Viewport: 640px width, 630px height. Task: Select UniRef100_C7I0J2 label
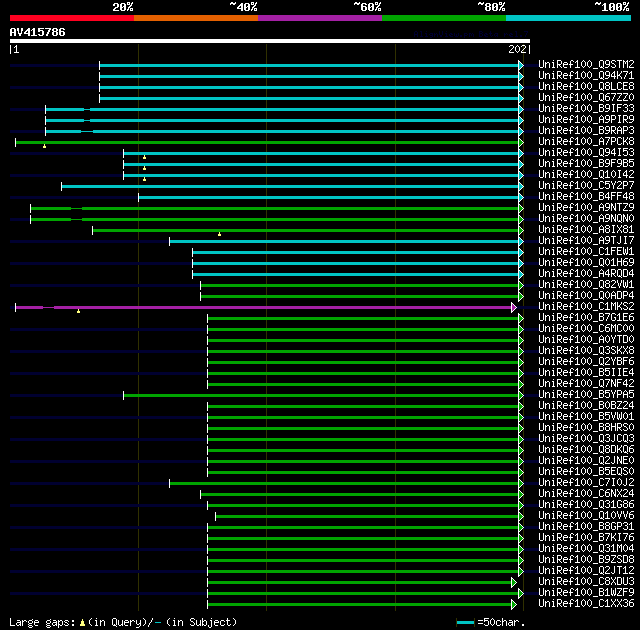click(586, 483)
